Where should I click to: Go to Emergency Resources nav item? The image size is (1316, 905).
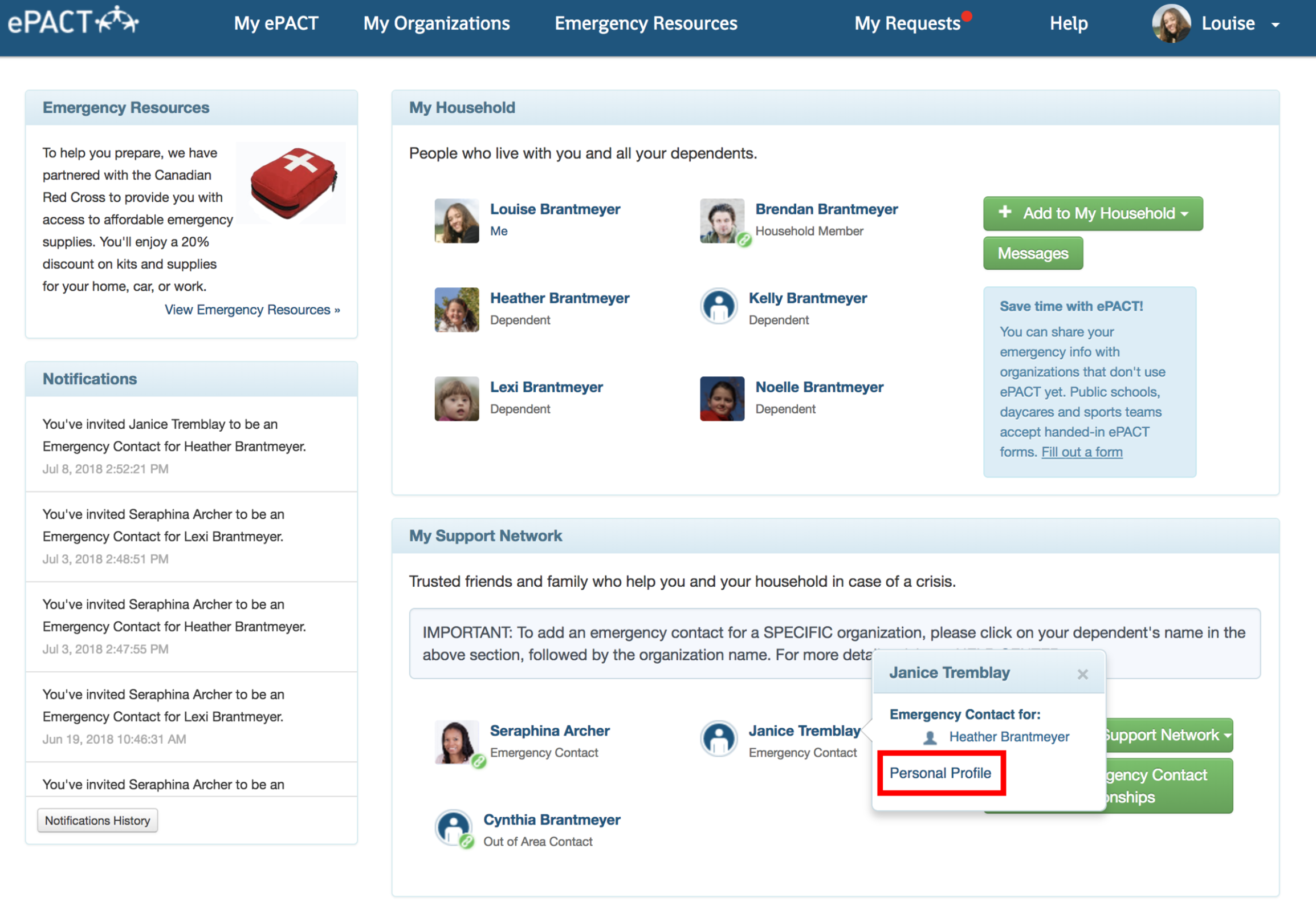646,23
